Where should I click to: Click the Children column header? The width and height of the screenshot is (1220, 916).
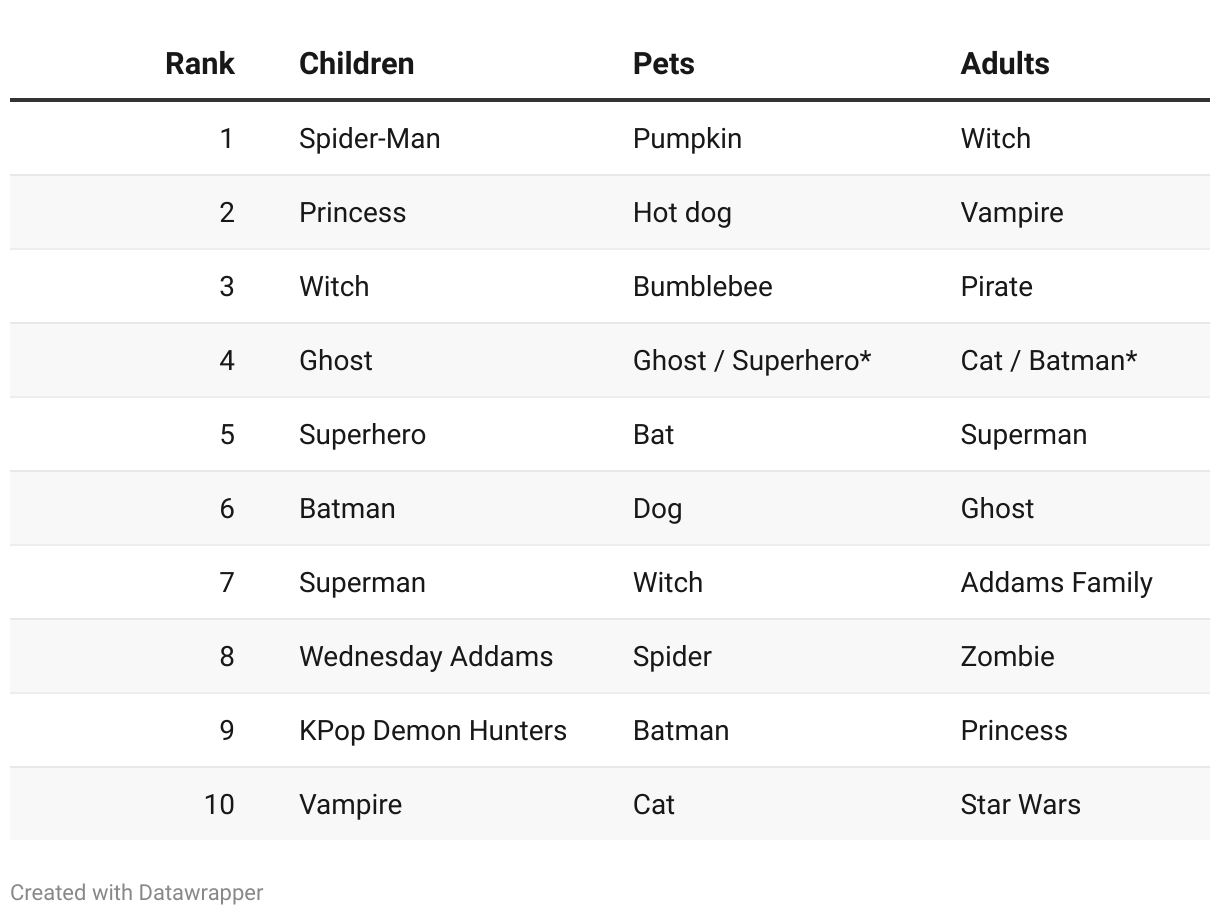tap(356, 63)
